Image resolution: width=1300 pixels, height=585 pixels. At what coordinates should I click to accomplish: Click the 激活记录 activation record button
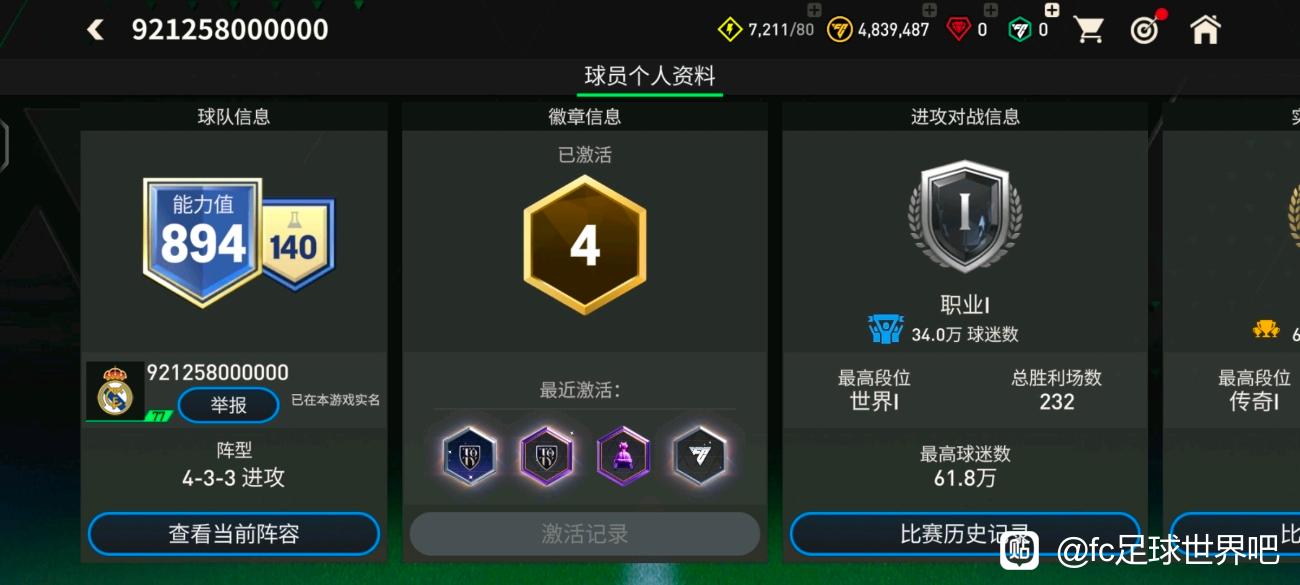click(x=585, y=534)
